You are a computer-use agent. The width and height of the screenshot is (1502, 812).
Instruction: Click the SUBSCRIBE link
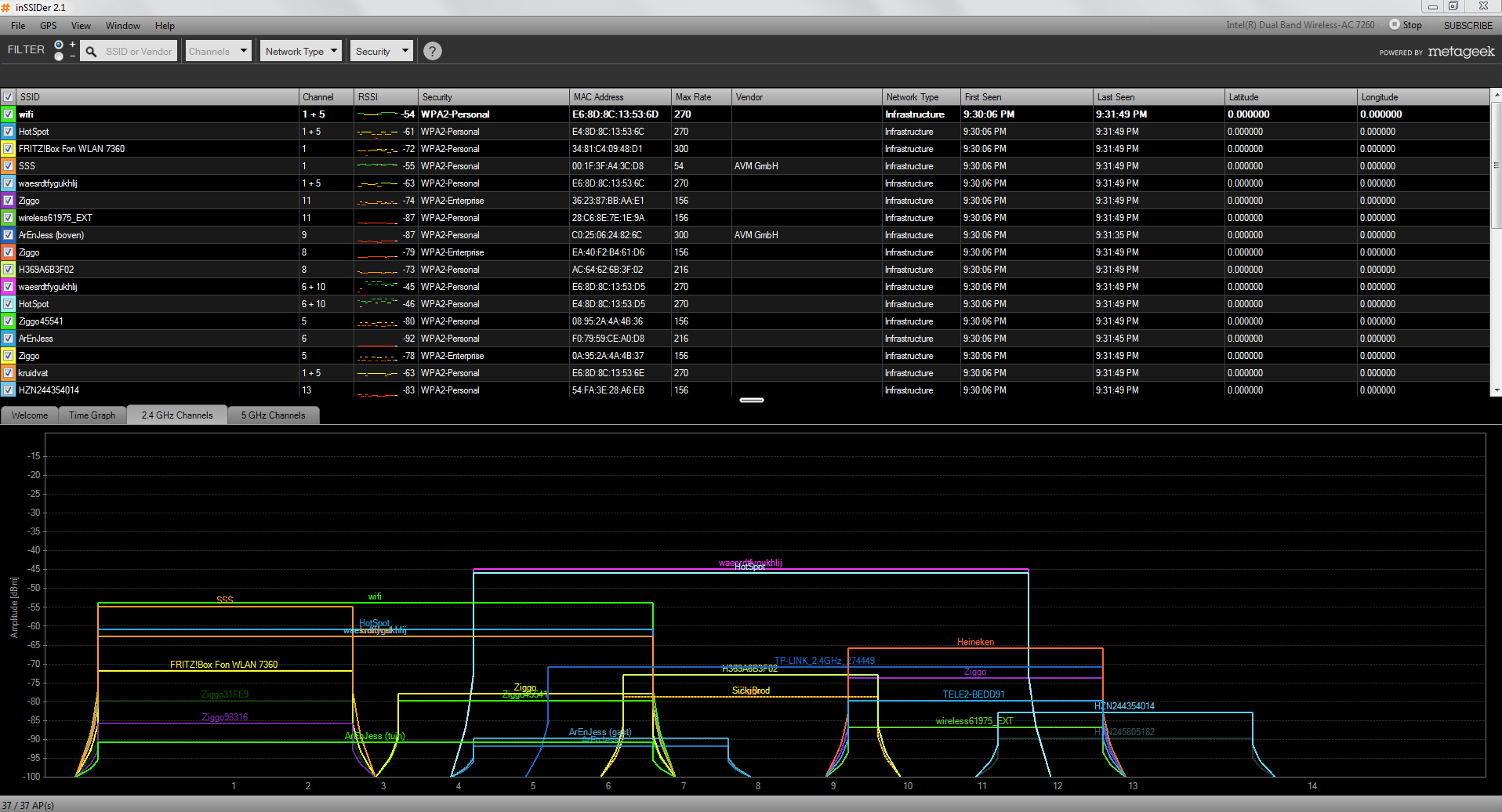[x=1468, y=26]
